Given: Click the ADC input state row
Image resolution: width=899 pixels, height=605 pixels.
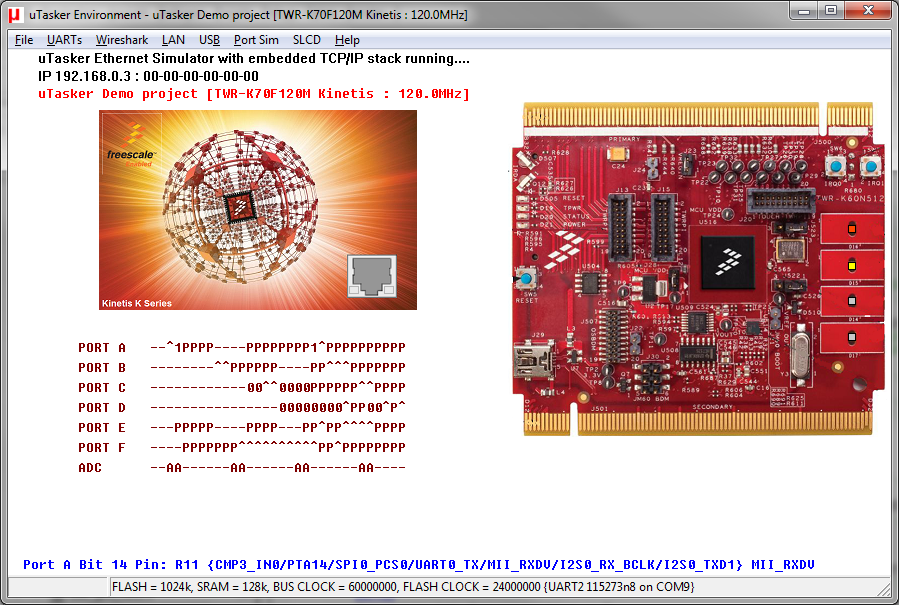Looking at the screenshot, I should (x=241, y=468).
